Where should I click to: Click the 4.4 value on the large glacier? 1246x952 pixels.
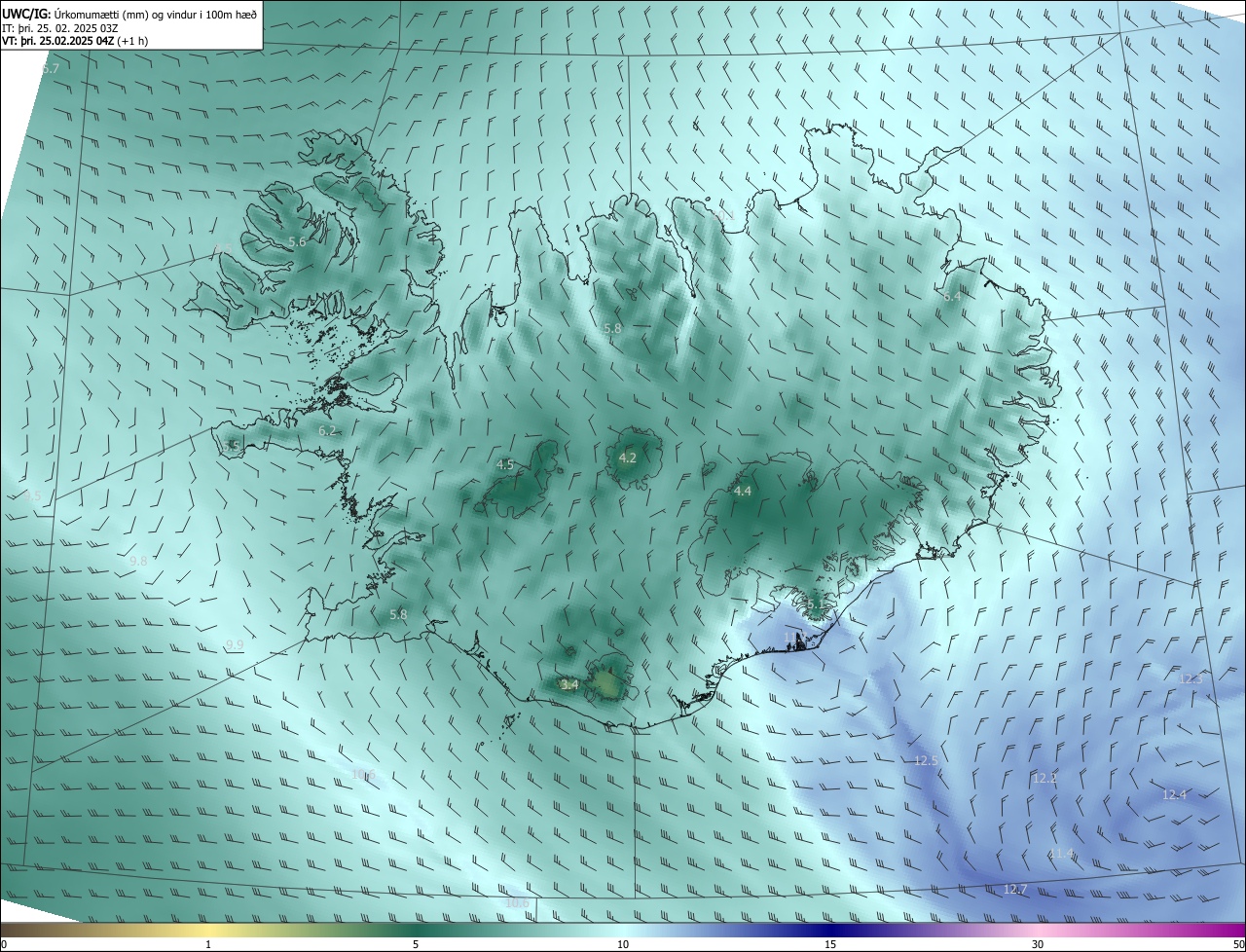point(742,492)
